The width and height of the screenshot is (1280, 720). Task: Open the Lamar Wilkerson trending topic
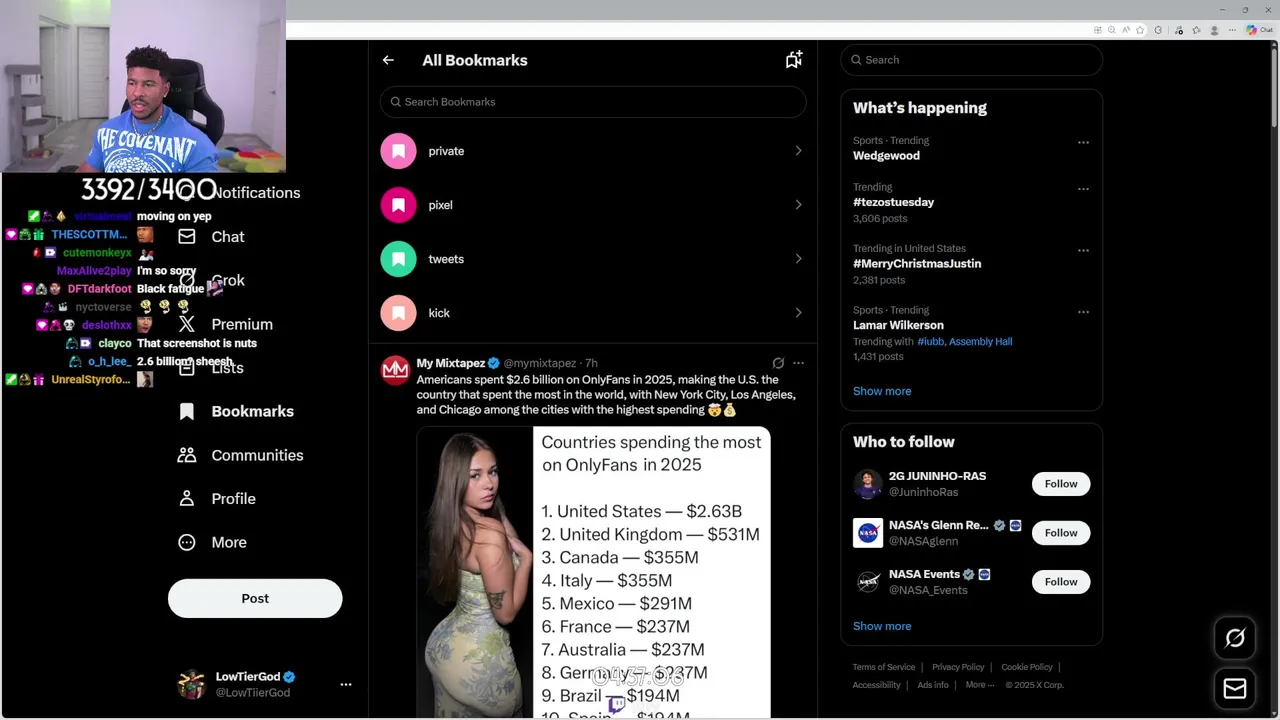(898, 325)
